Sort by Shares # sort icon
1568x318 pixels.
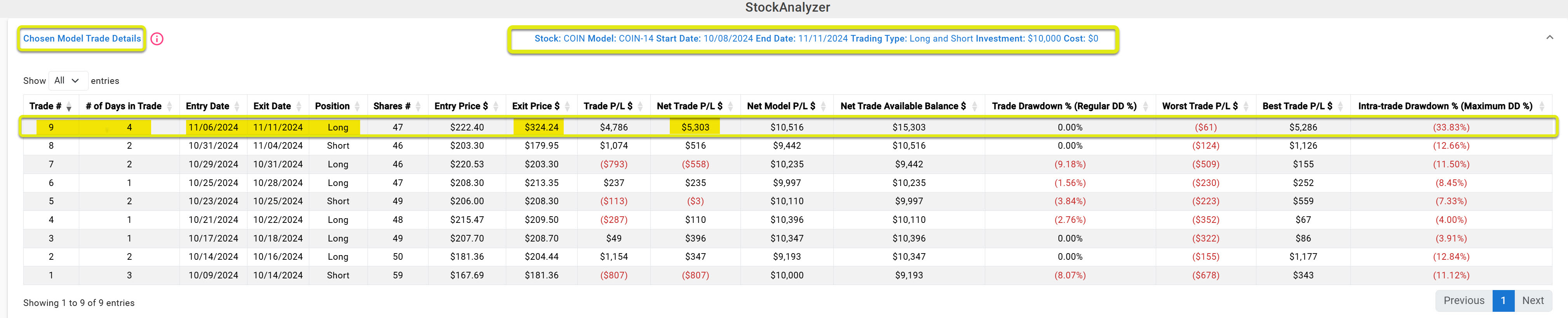(x=418, y=106)
